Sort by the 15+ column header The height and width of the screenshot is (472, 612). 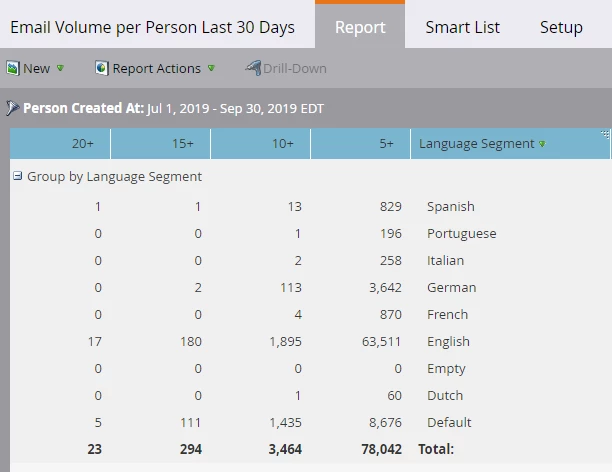pyautogui.click(x=160, y=144)
